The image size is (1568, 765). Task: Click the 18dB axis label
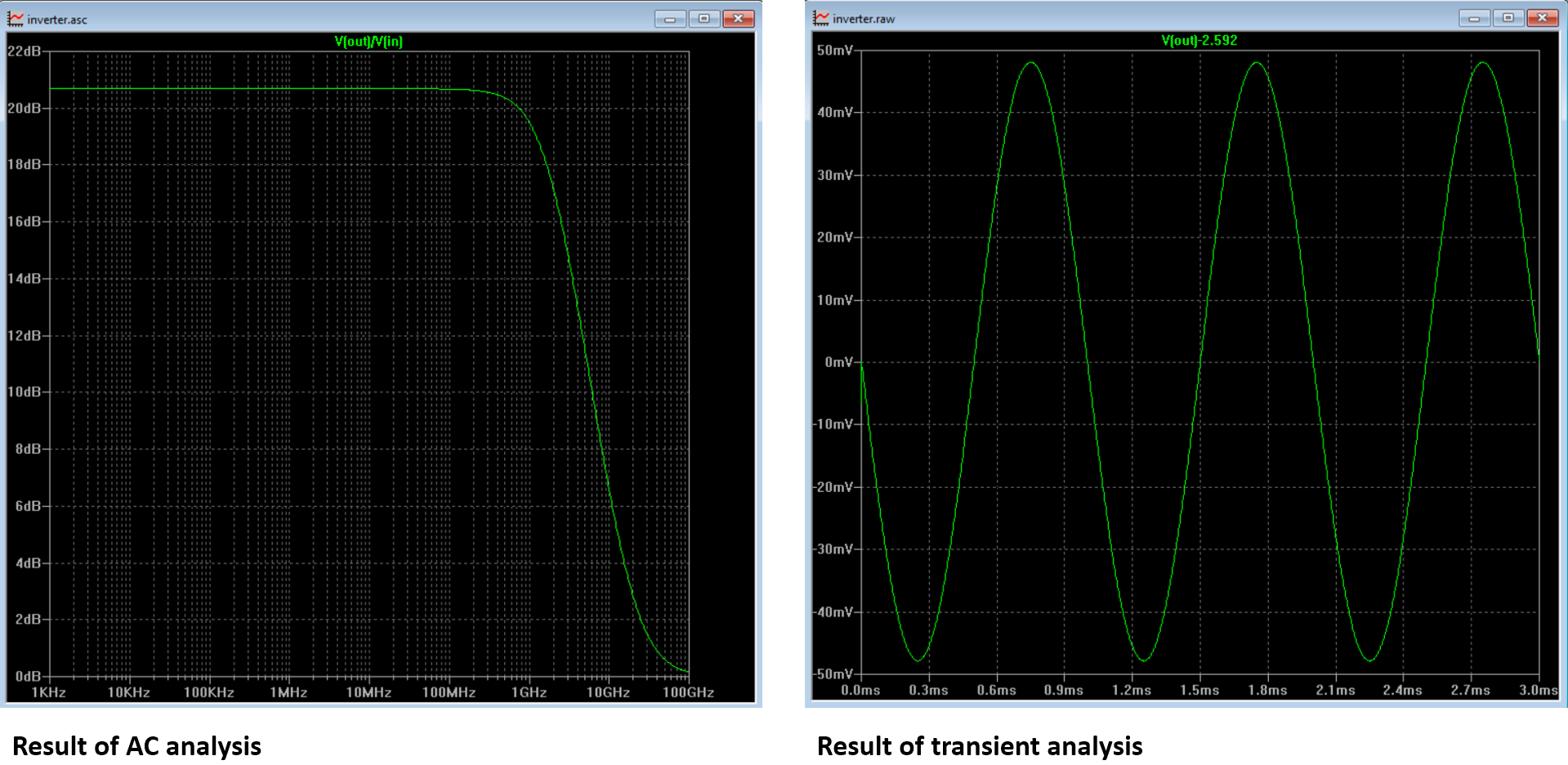click(x=25, y=164)
